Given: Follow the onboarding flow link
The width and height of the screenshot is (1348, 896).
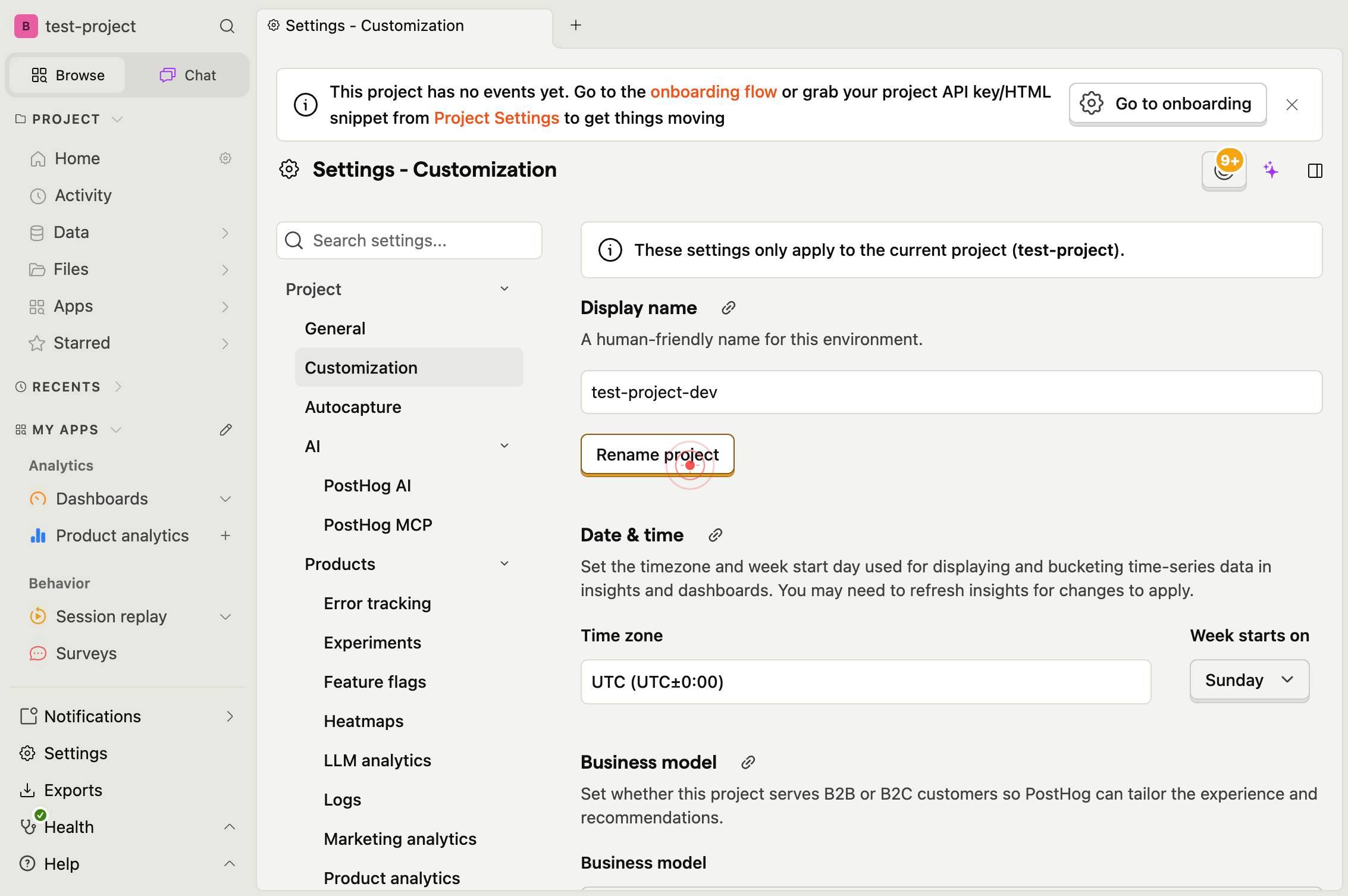Looking at the screenshot, I should (x=713, y=92).
